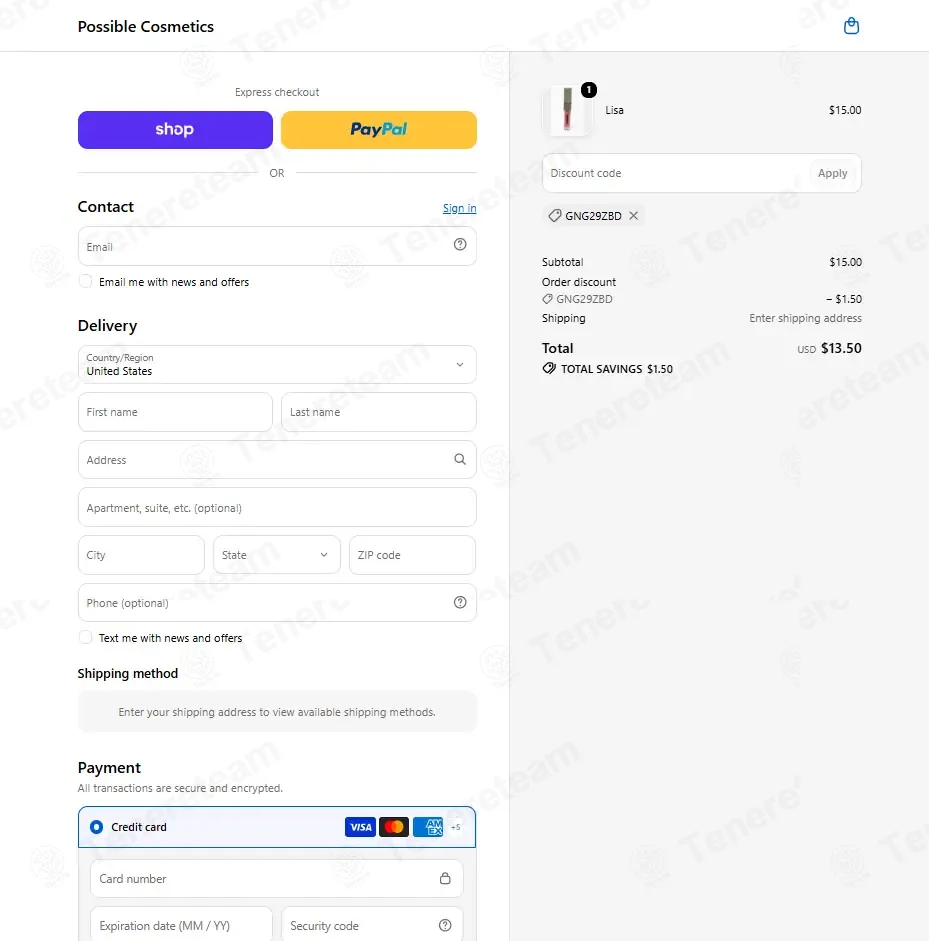929x941 pixels.
Task: Click the Phone field help icon
Action: click(460, 602)
